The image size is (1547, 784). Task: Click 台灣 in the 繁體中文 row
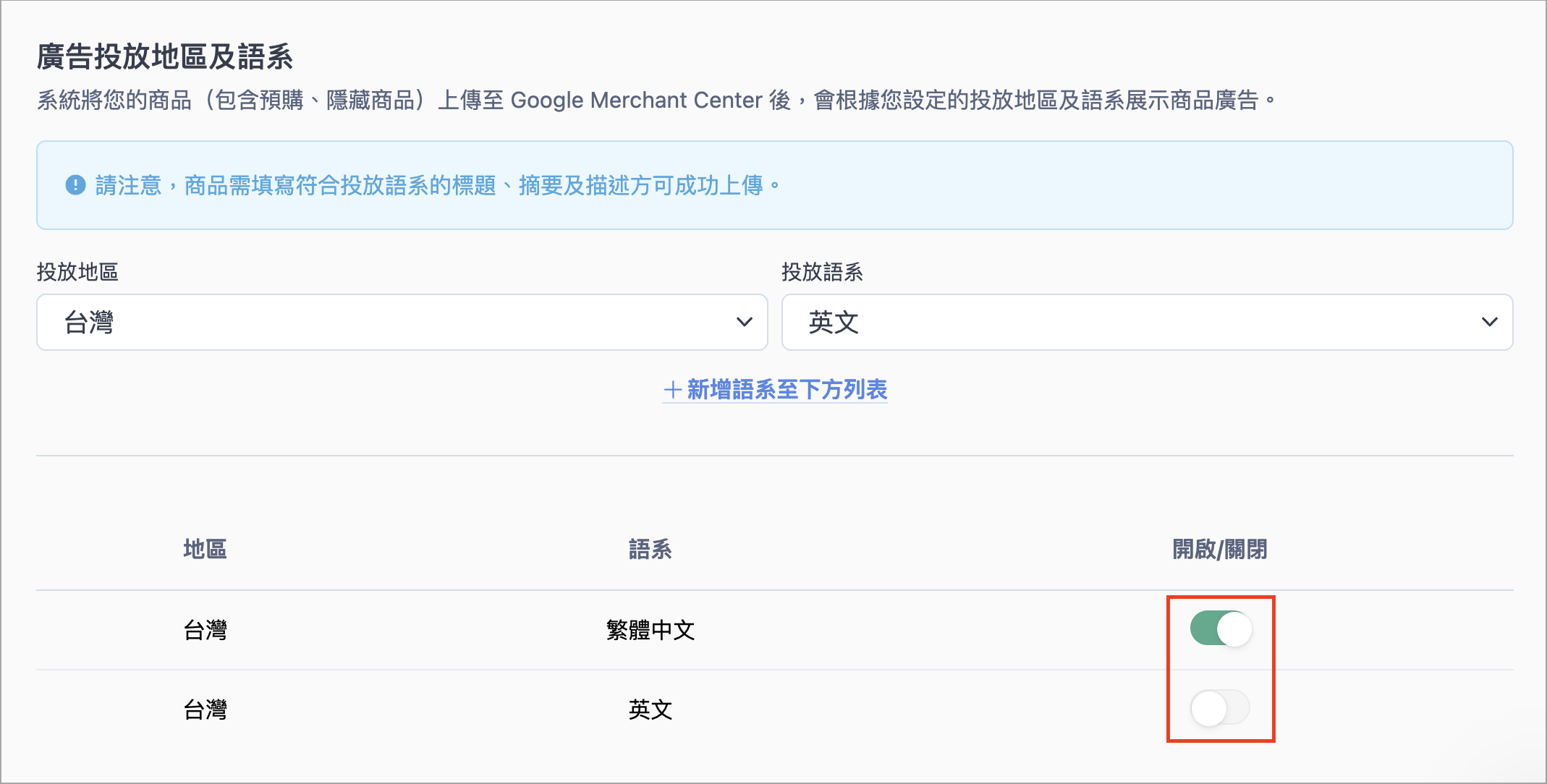coord(205,630)
